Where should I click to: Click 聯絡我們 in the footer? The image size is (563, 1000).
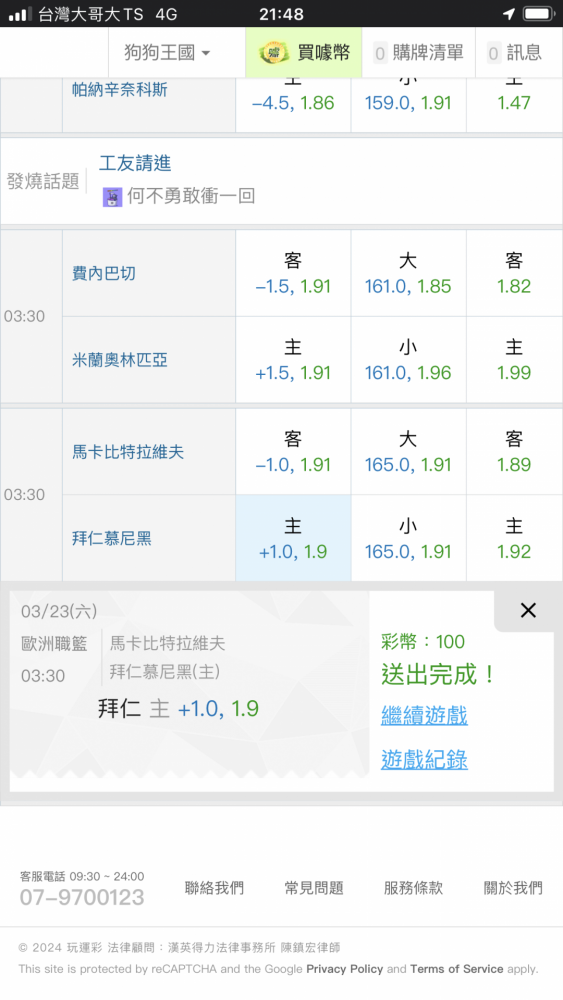[214, 888]
